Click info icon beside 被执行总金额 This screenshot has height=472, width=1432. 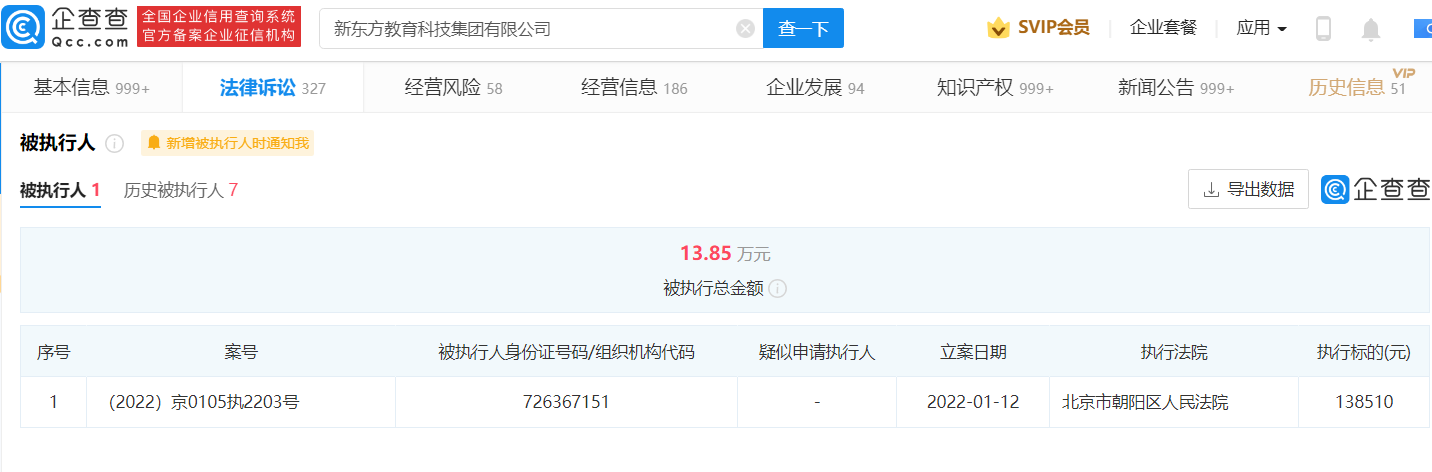pyautogui.click(x=777, y=289)
